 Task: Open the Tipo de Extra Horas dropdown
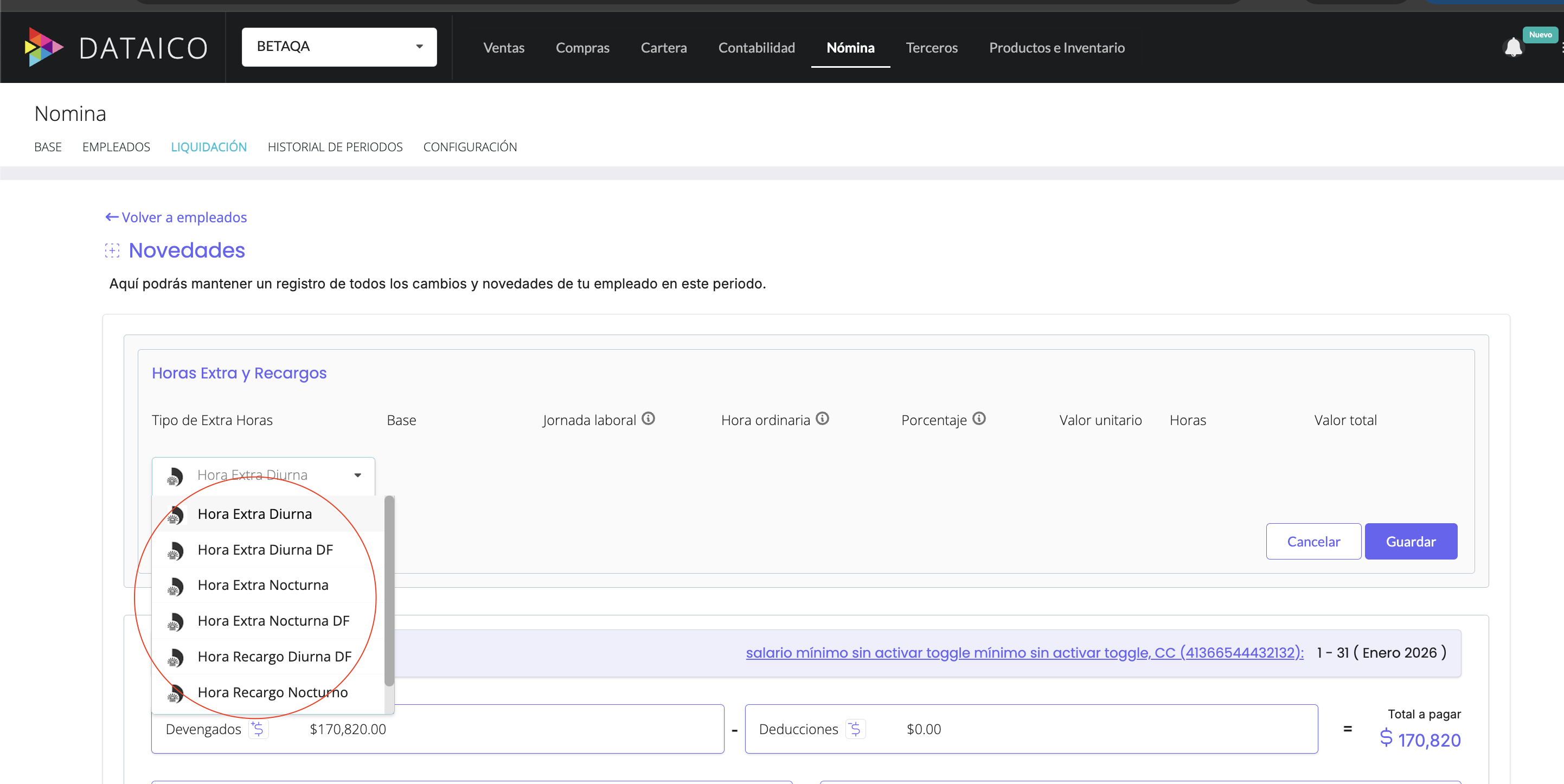(263, 475)
